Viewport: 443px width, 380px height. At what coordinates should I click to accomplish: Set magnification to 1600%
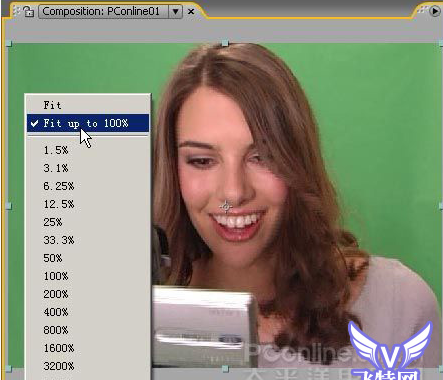click(88, 348)
